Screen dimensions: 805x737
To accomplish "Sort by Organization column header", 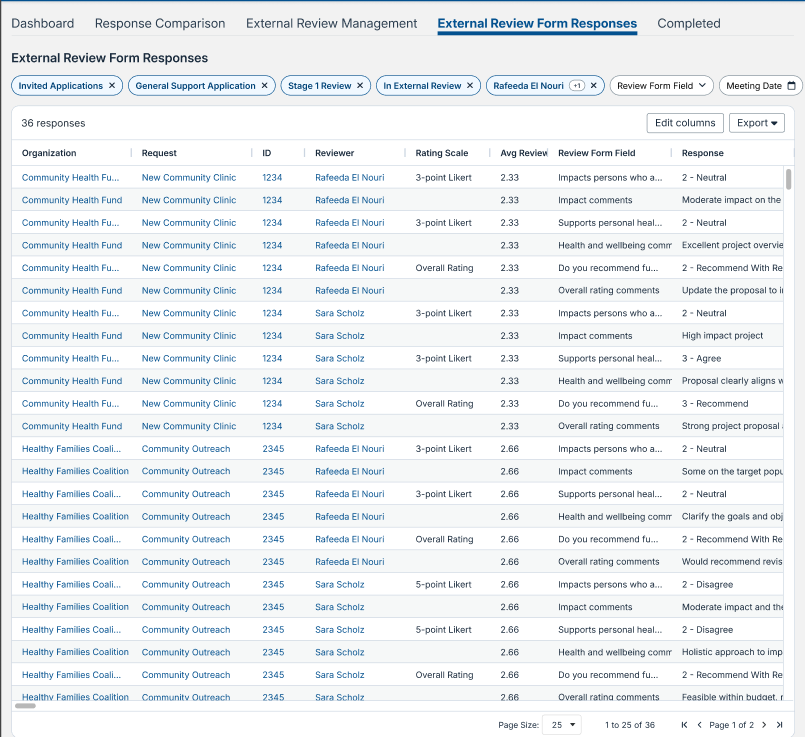I will [x=49, y=153].
